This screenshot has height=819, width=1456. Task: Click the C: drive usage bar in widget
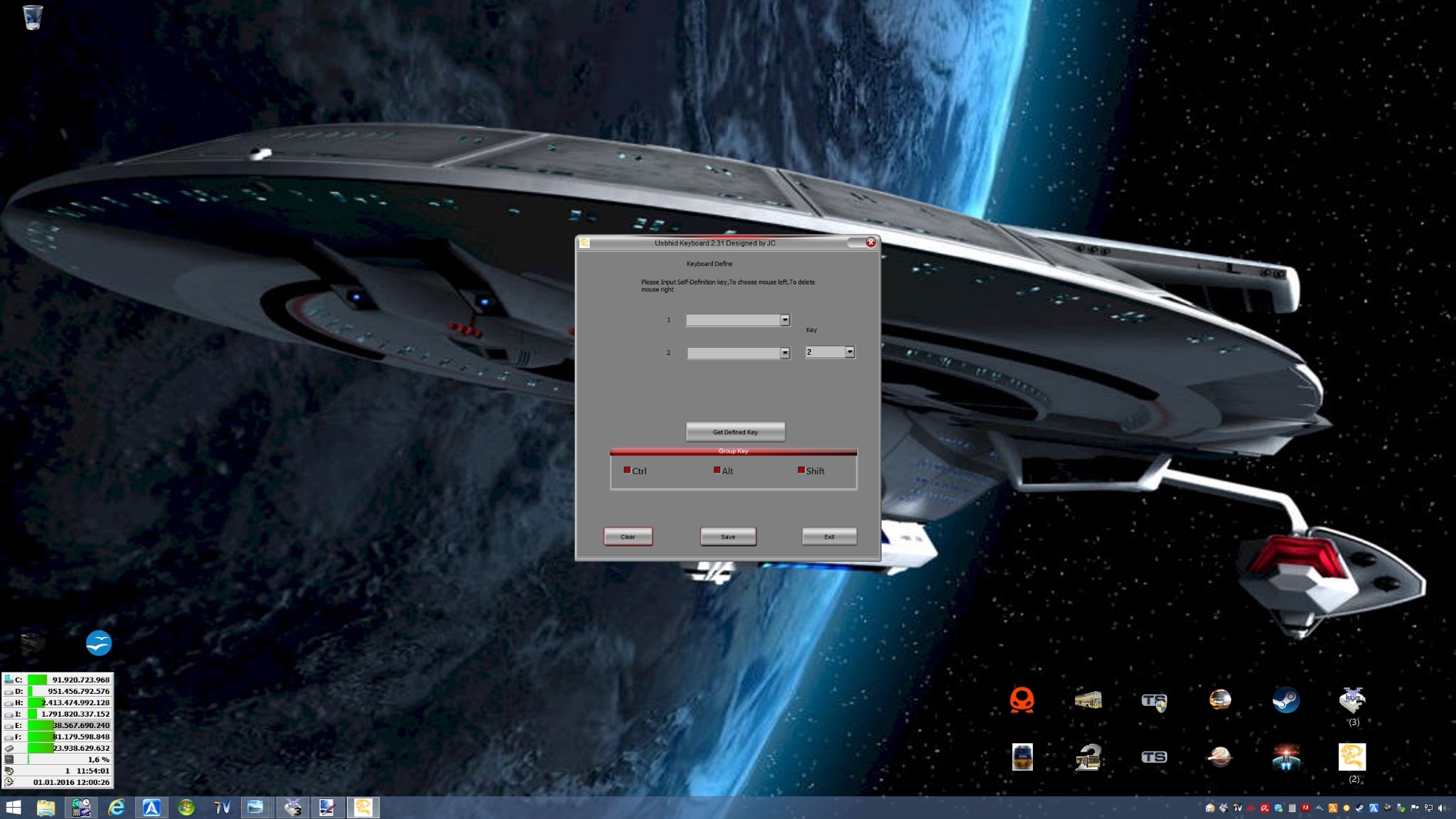pyautogui.click(x=38, y=680)
